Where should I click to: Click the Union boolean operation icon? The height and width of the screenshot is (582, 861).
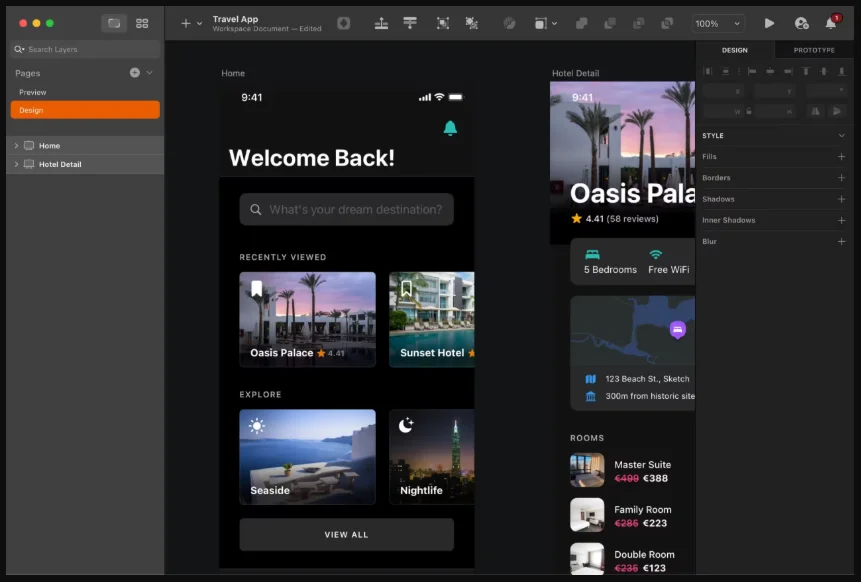coord(581,23)
